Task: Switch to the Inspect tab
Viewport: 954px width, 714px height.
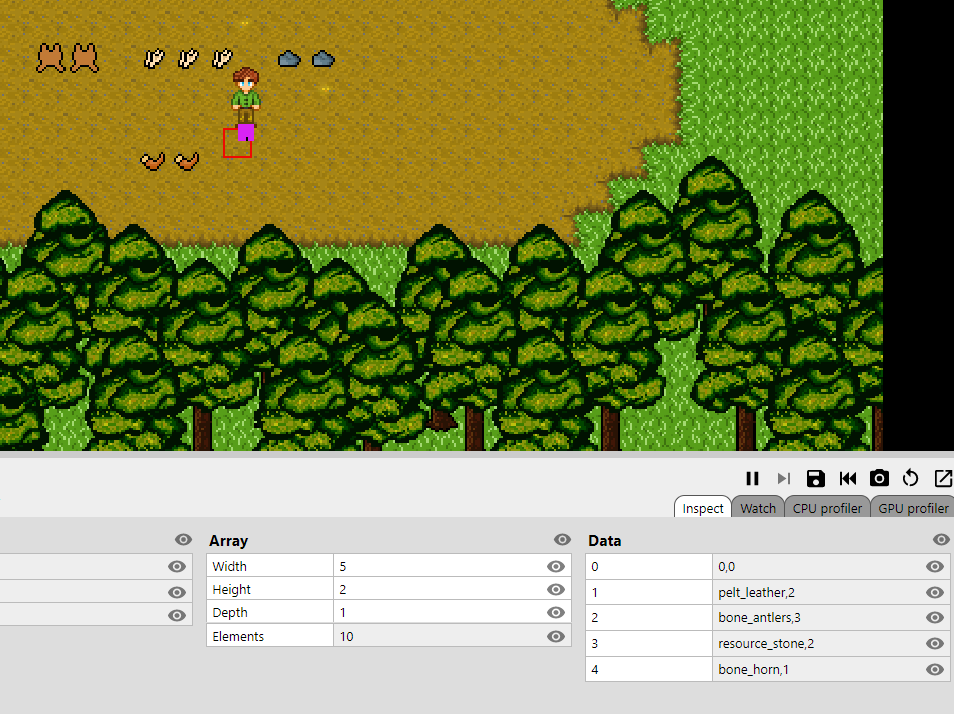Action: 703,508
